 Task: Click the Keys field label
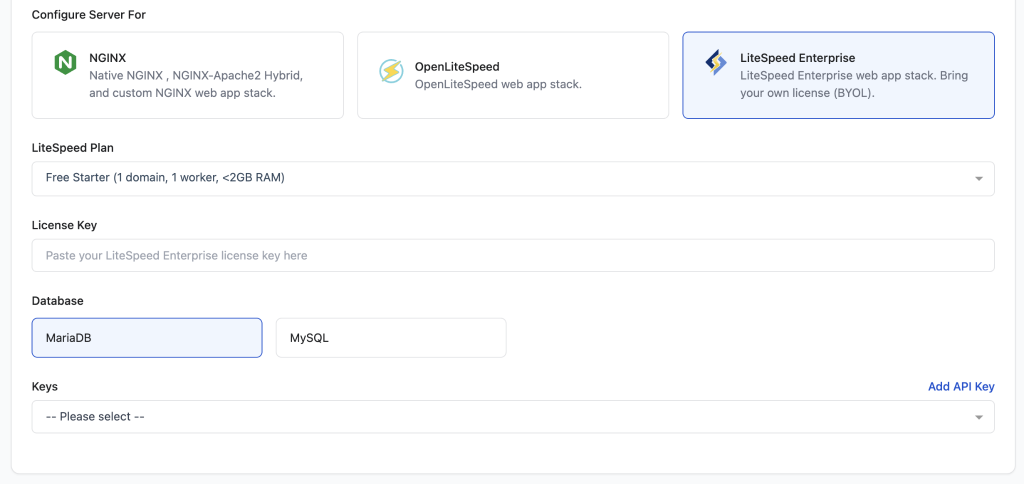point(44,387)
